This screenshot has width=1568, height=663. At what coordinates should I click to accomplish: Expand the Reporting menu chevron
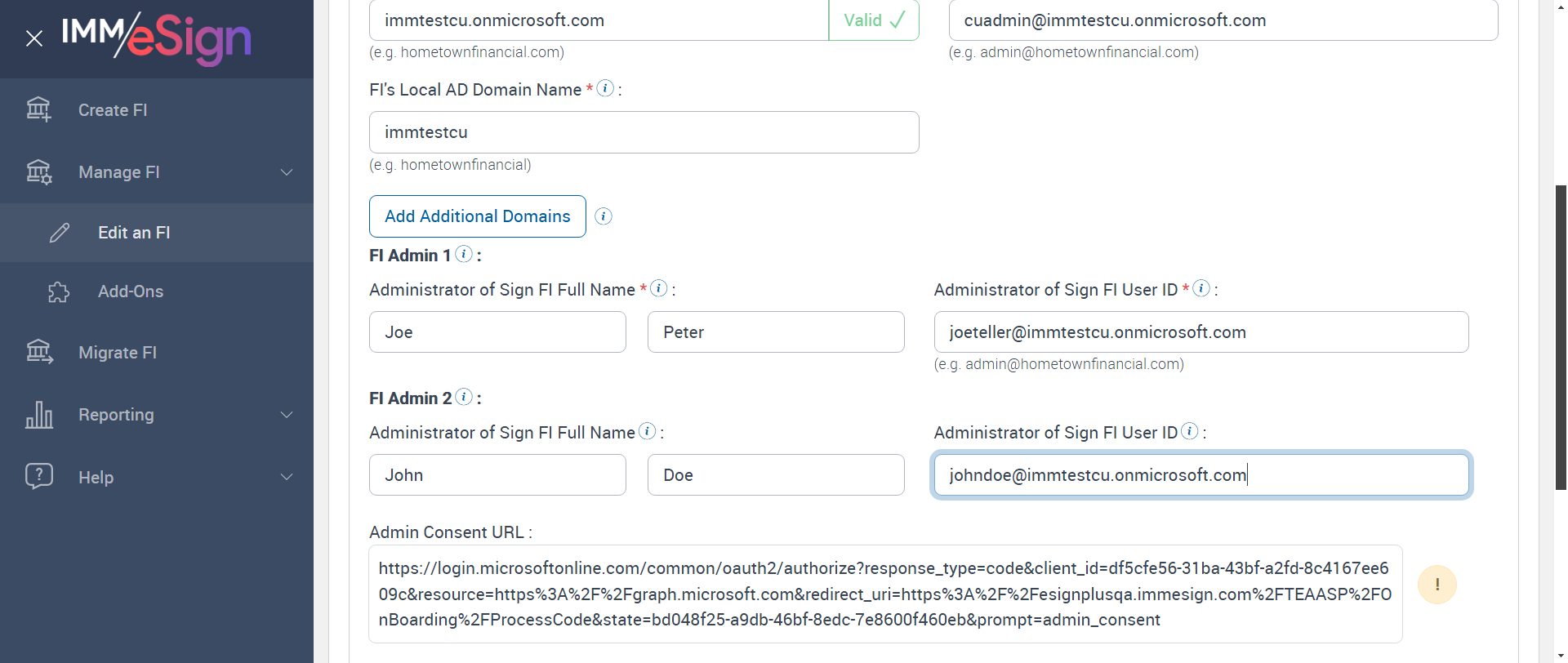click(x=287, y=415)
